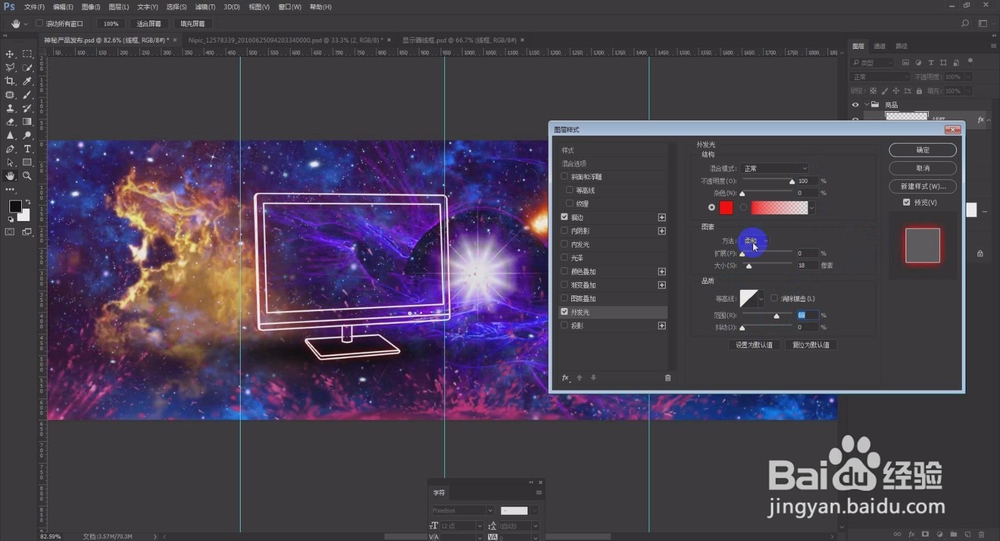Select the Move tool
The width and height of the screenshot is (1000, 541).
pos(10,54)
